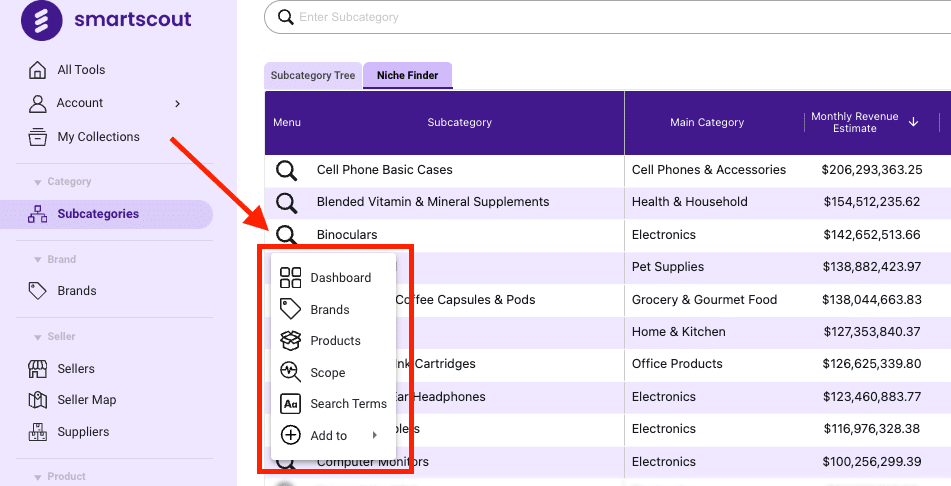Open All Tools home icon
Image resolution: width=951 pixels, height=486 pixels.
[x=38, y=70]
